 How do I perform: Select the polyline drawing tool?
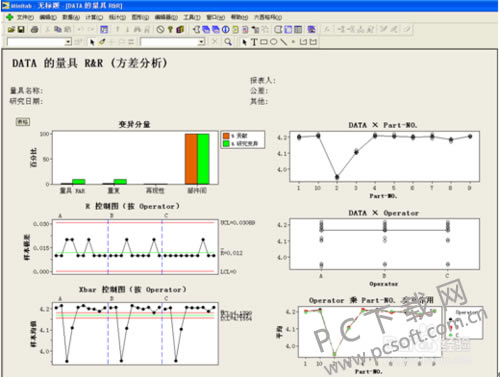303,42
